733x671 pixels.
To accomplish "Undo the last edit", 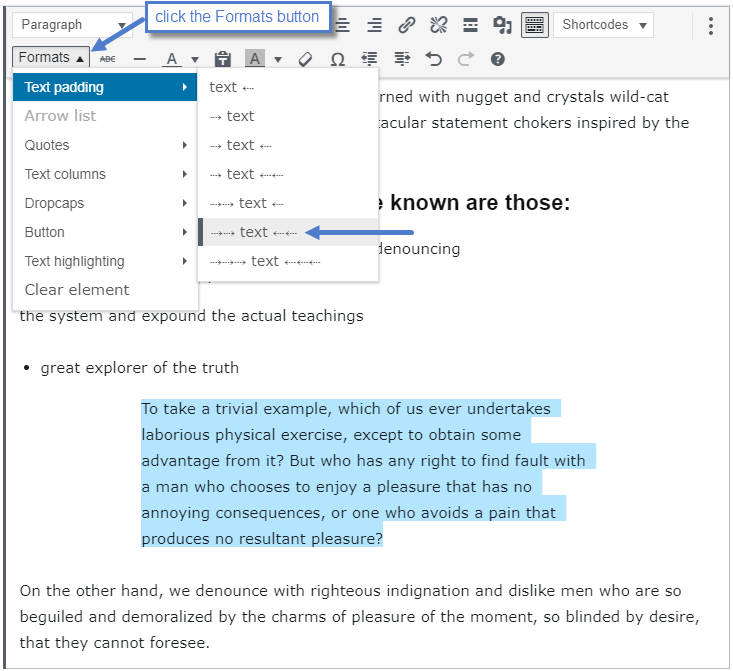I will [433, 59].
